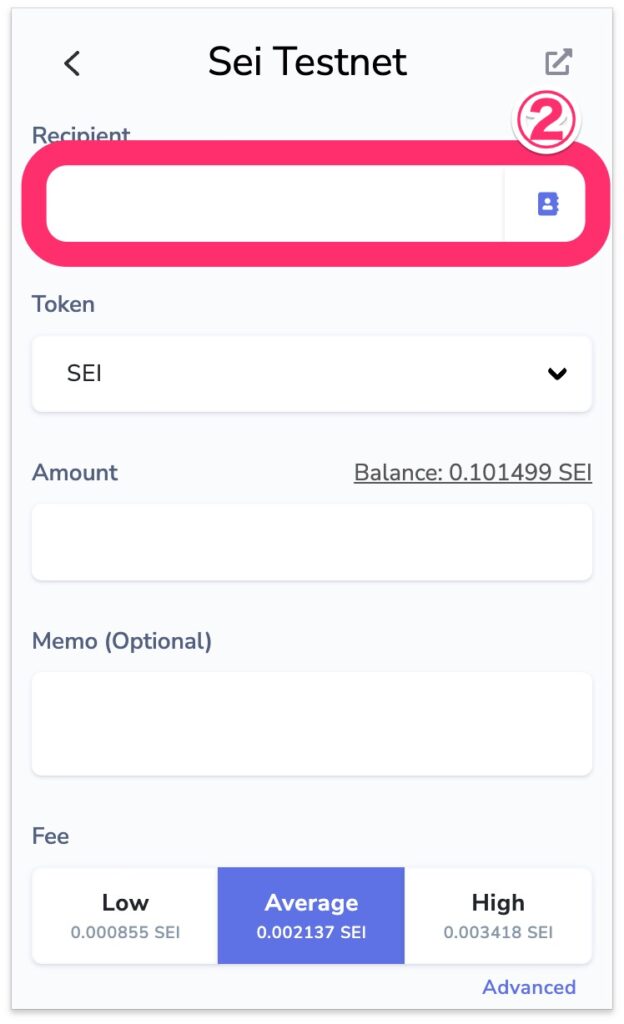Click the Memo (Optional) label
This screenshot has width=624, height=1024.
122,641
